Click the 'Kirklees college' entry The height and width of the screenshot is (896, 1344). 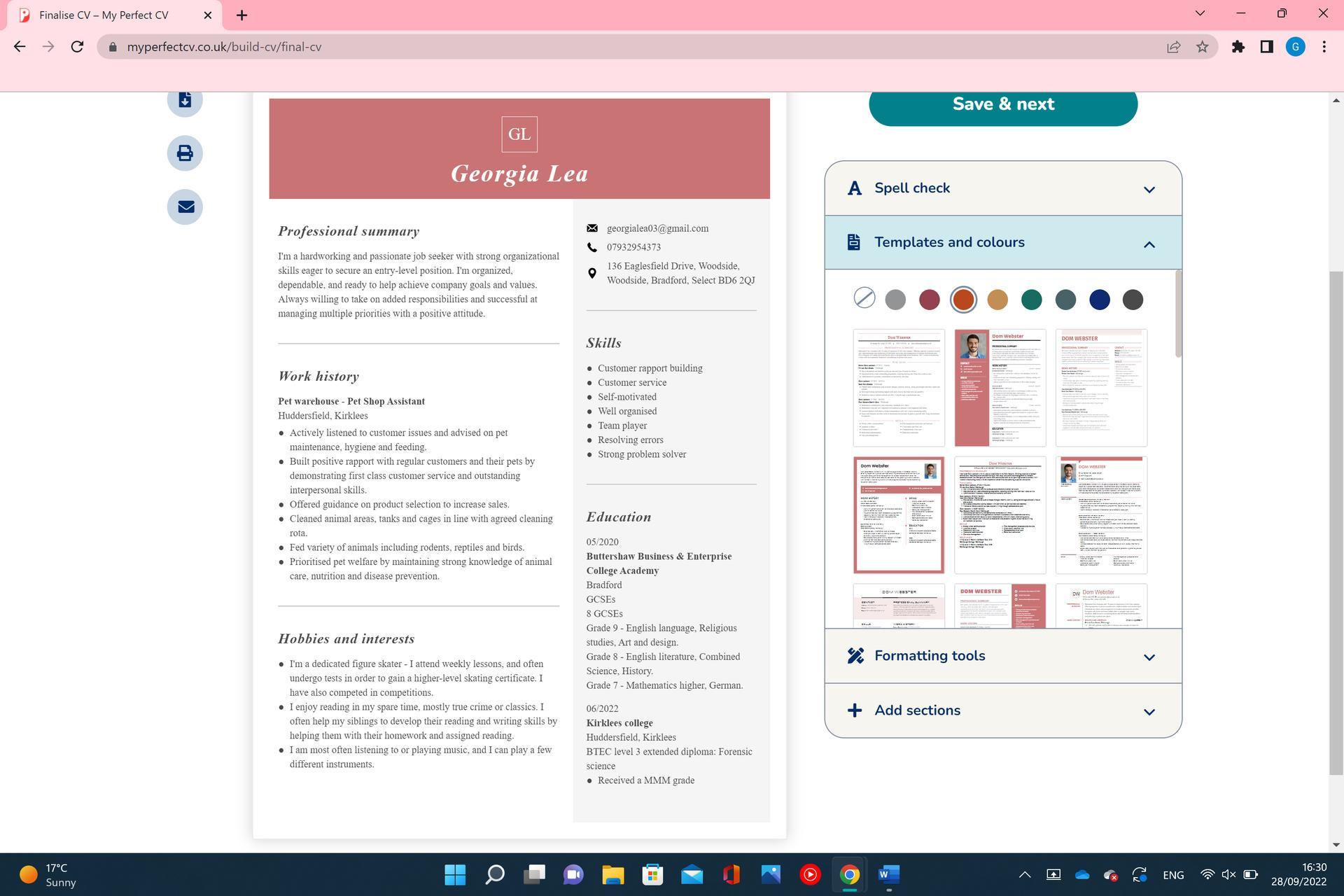[619, 723]
